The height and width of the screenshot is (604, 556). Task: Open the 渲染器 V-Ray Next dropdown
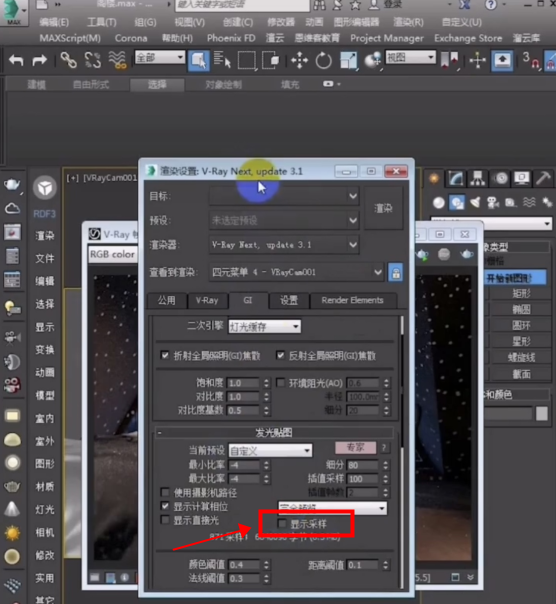pyautogui.click(x=284, y=245)
